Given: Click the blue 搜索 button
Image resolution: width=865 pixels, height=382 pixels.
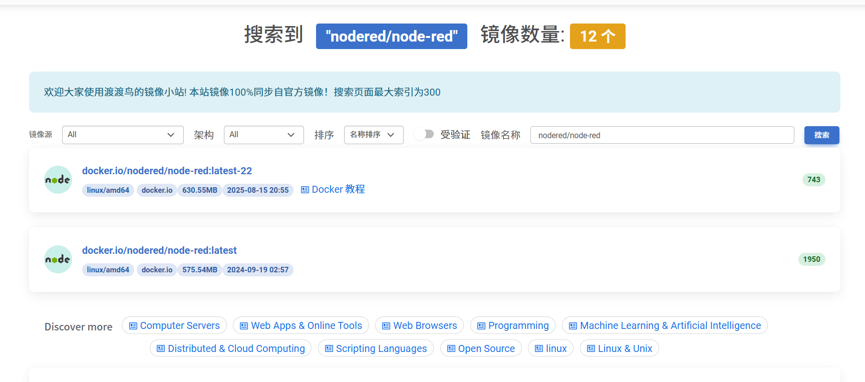Looking at the screenshot, I should coord(822,135).
